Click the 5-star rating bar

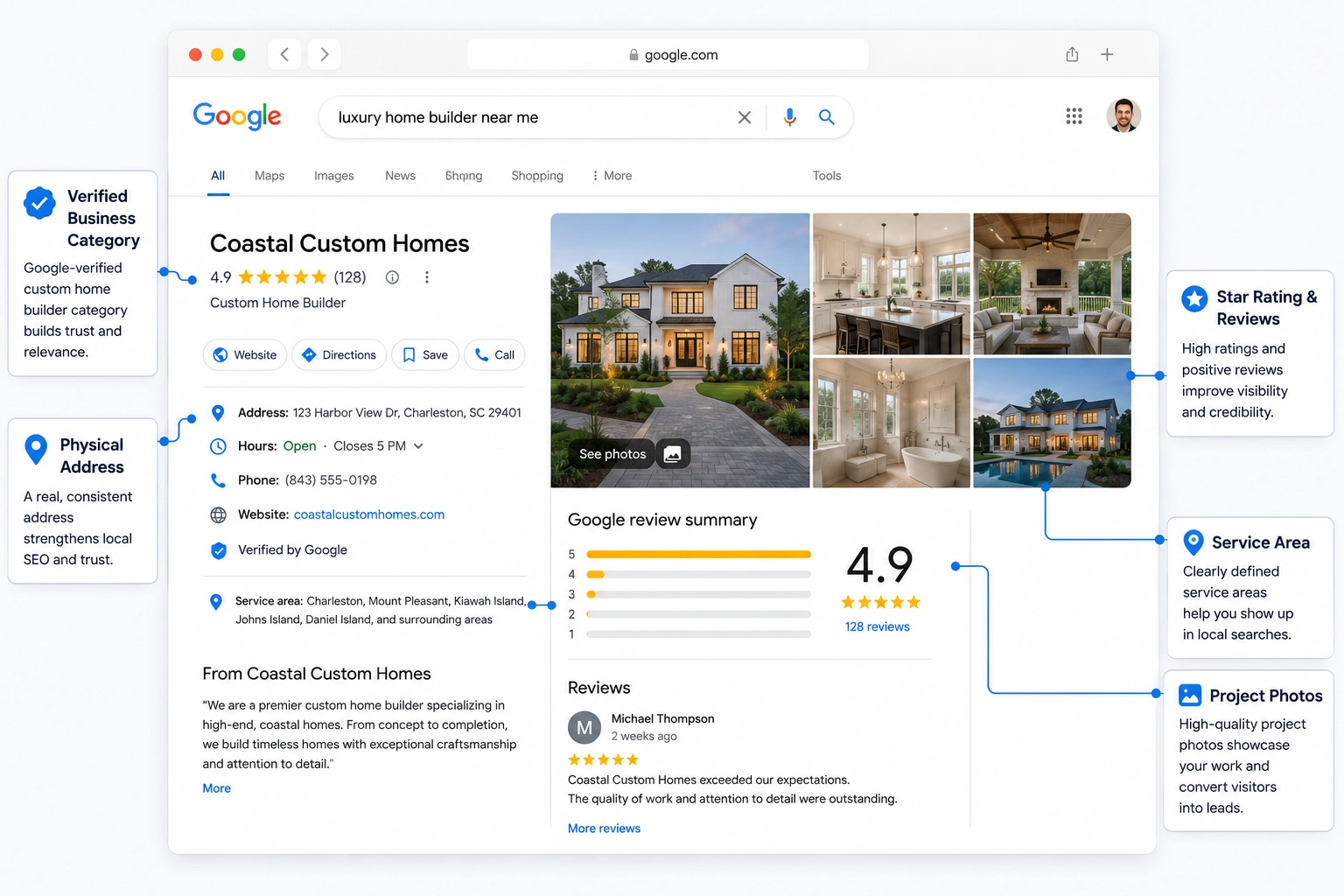tap(698, 554)
